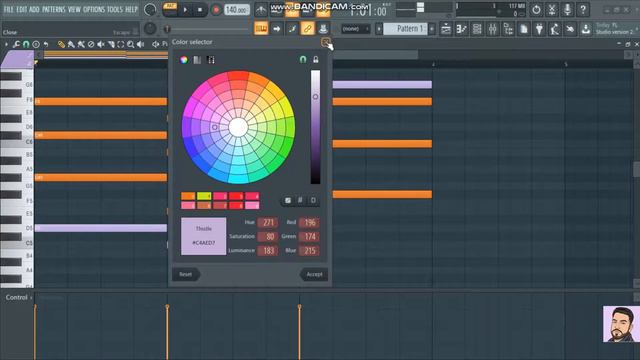Select the gradient picker mode icon
This screenshot has height=360, width=640.
click(197, 60)
